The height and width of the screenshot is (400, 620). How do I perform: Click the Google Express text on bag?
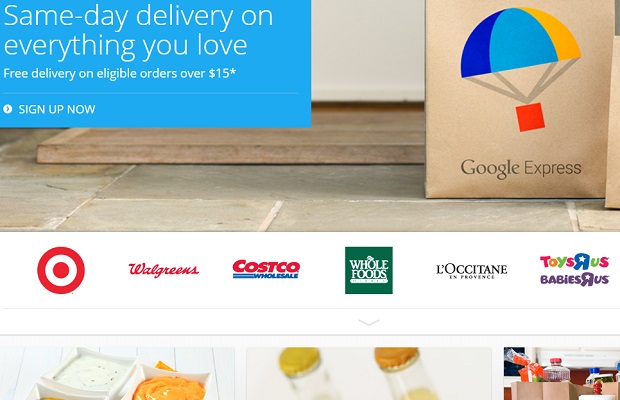point(521,169)
